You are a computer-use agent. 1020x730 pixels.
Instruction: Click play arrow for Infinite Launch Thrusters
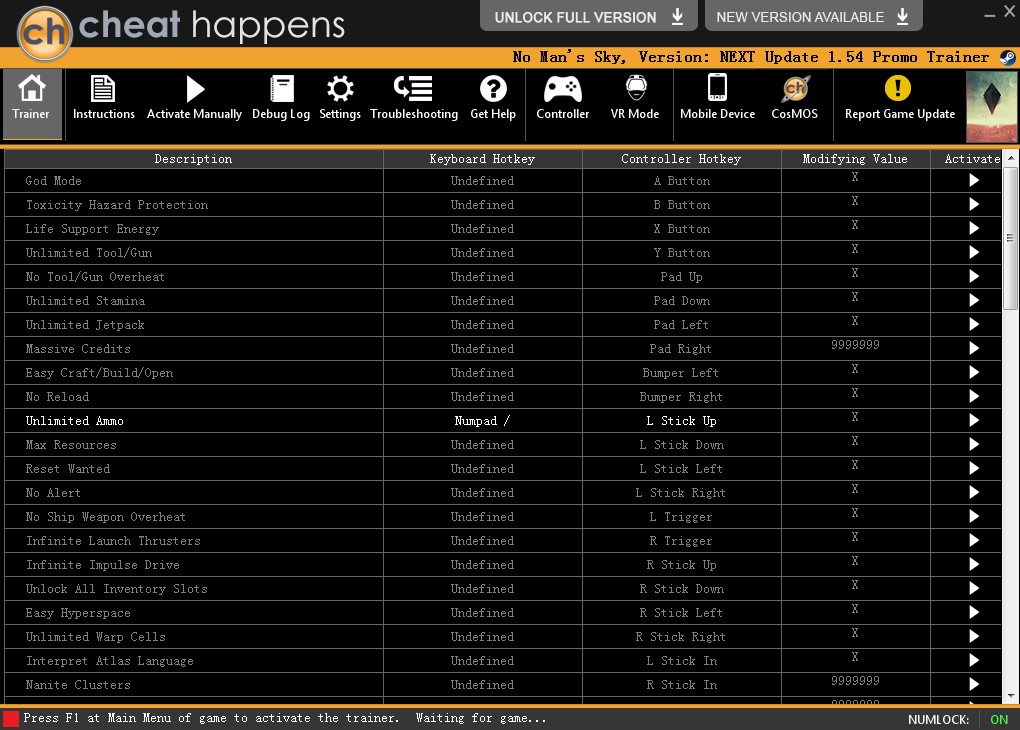[973, 541]
